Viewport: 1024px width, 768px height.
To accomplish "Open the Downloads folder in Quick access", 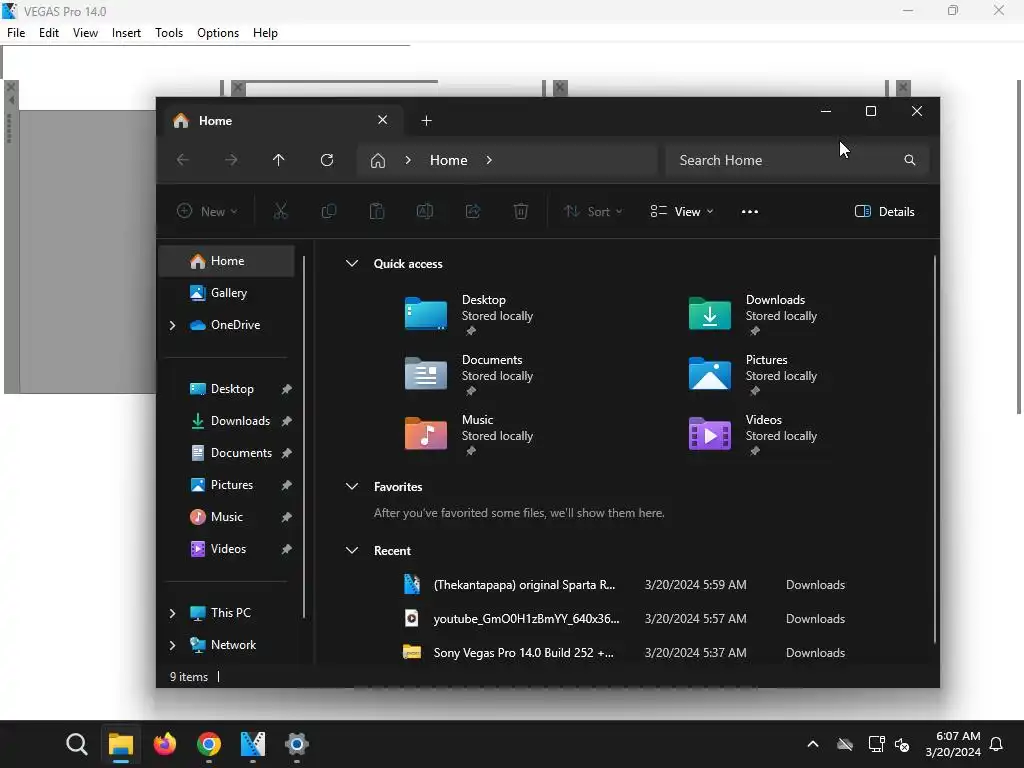I will tap(753, 315).
